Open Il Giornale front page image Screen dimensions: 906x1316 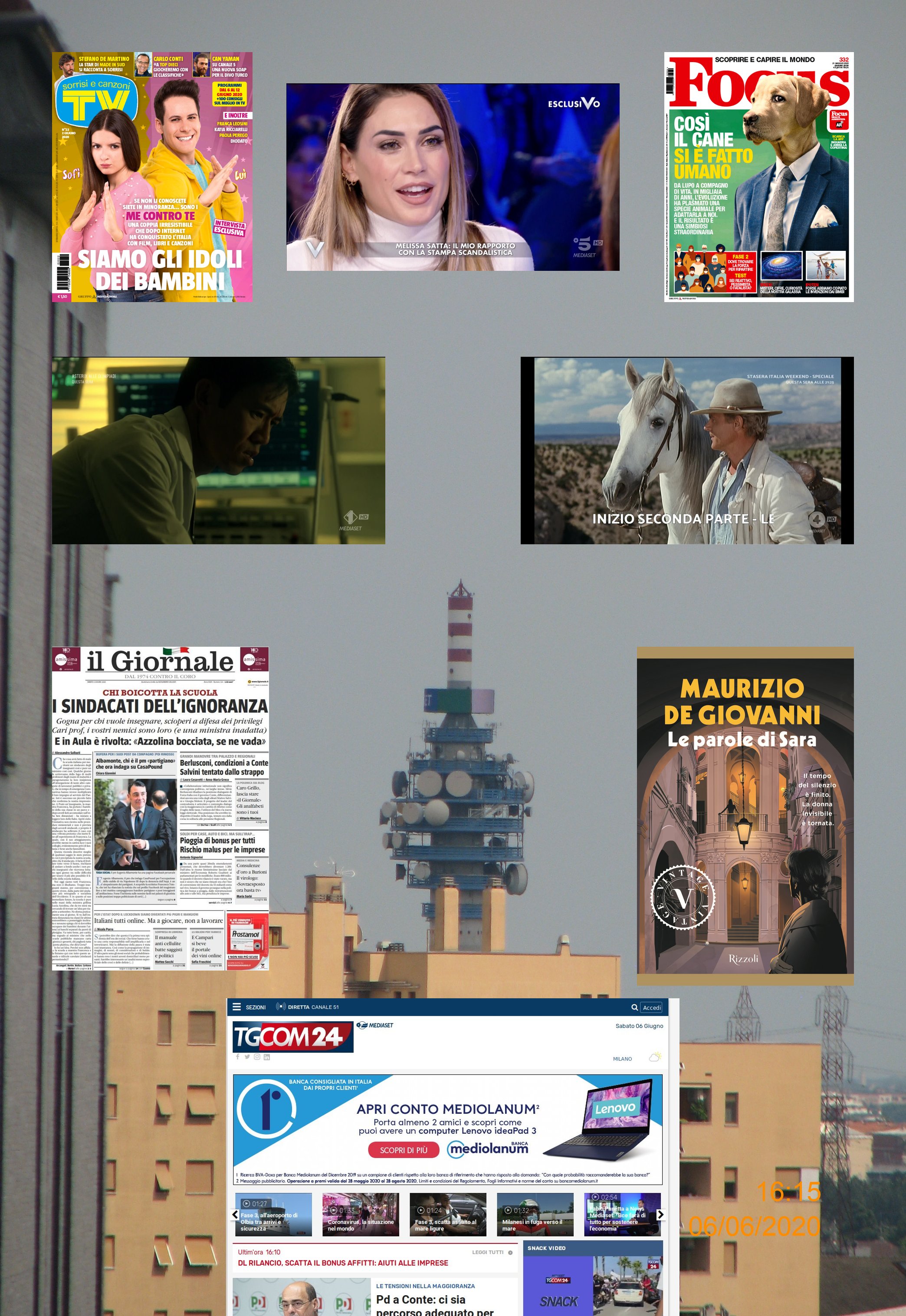click(x=160, y=809)
